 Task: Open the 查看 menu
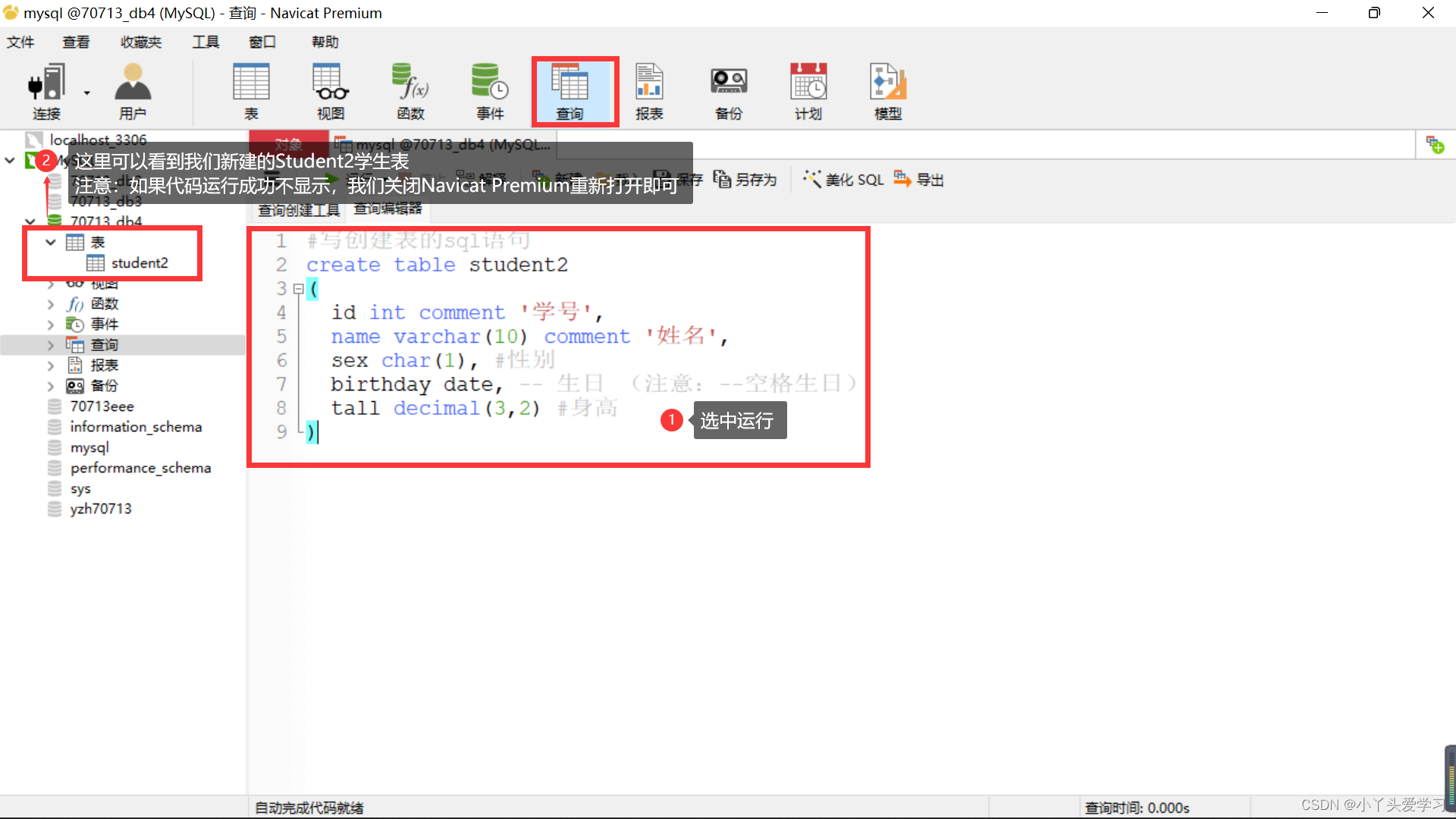[x=76, y=42]
